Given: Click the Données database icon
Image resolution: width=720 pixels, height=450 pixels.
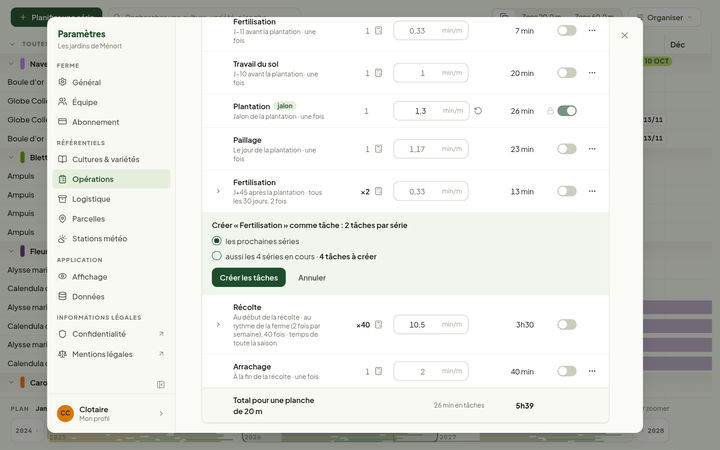Looking at the screenshot, I should [x=62, y=296].
